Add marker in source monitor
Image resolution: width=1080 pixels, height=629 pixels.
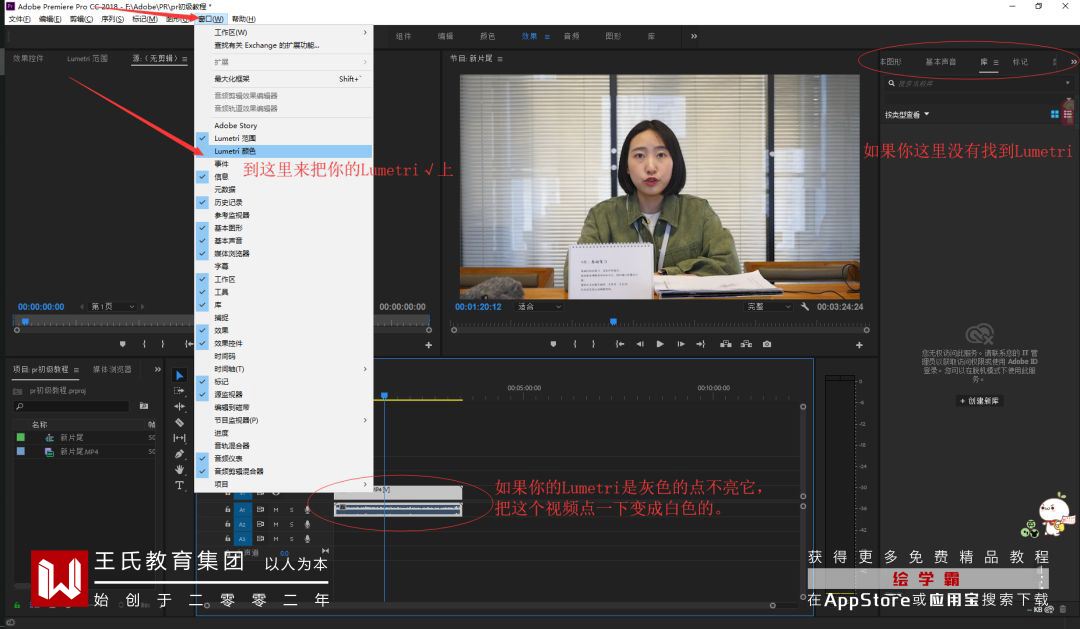(123, 344)
